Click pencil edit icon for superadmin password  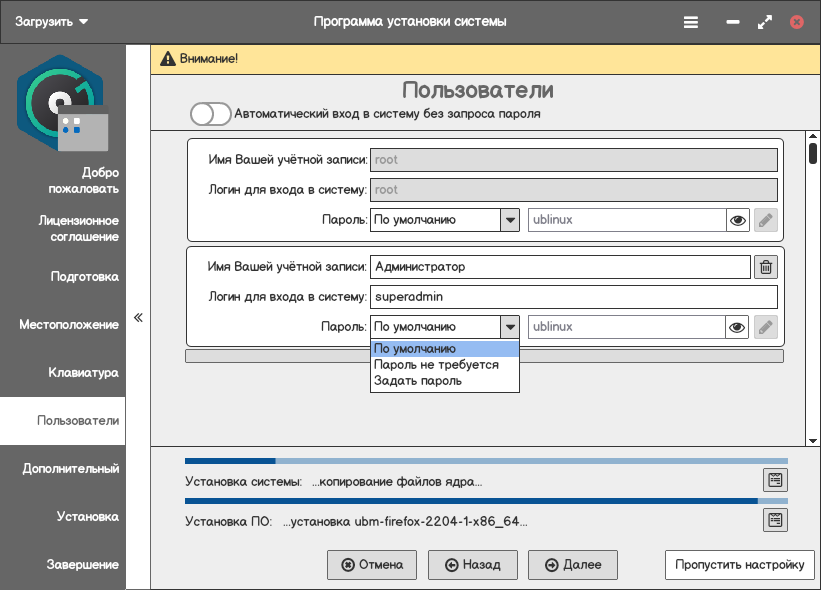click(x=765, y=327)
